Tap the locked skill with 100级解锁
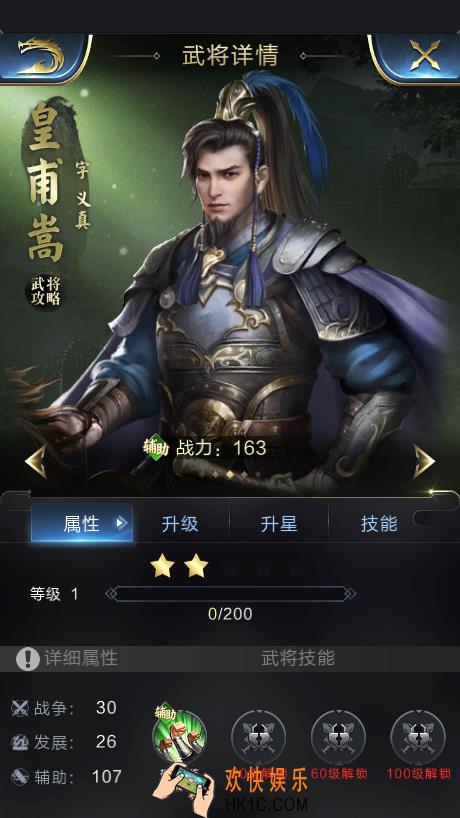This screenshot has height=818, width=460. coord(418,737)
